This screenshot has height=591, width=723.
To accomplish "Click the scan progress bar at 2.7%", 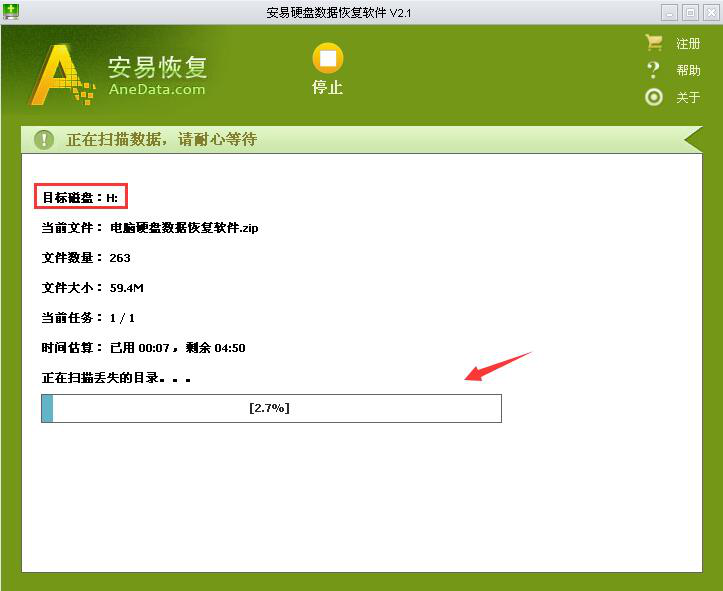I will 271,408.
